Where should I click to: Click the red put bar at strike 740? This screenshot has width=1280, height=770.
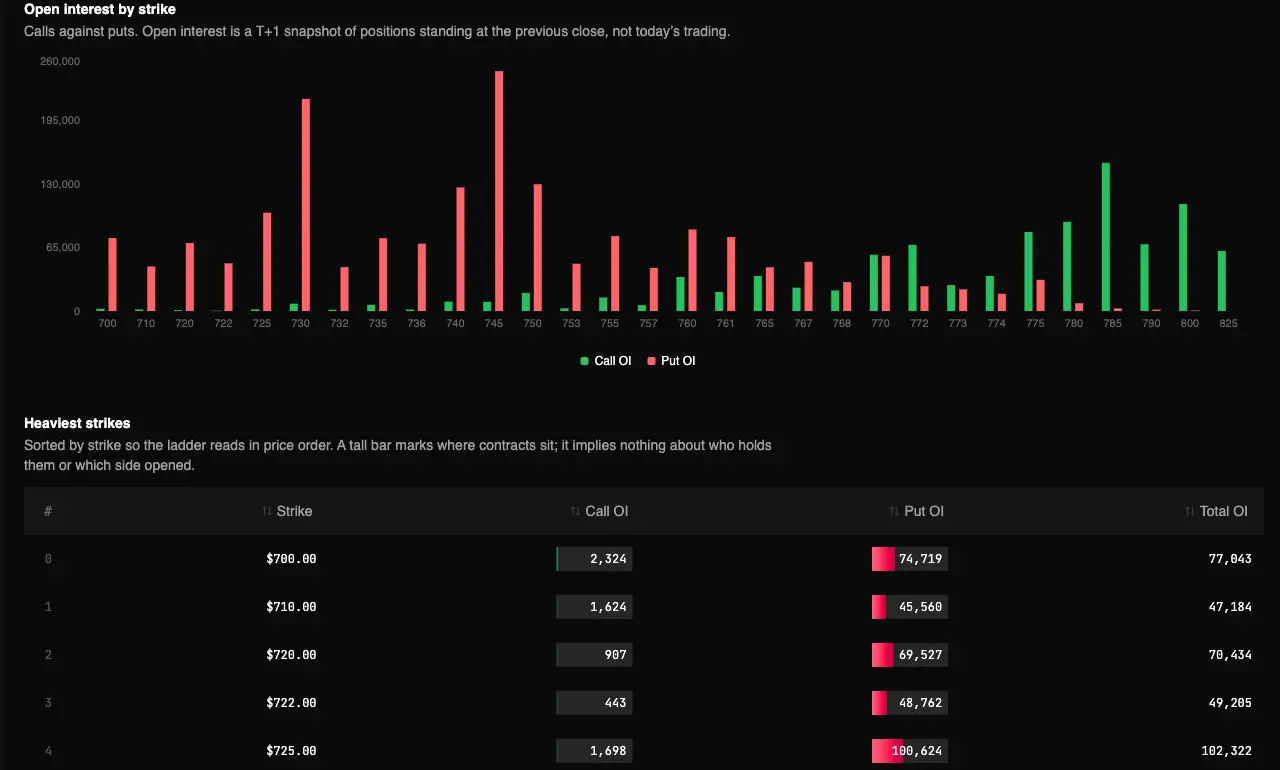pyautogui.click(x=461, y=249)
